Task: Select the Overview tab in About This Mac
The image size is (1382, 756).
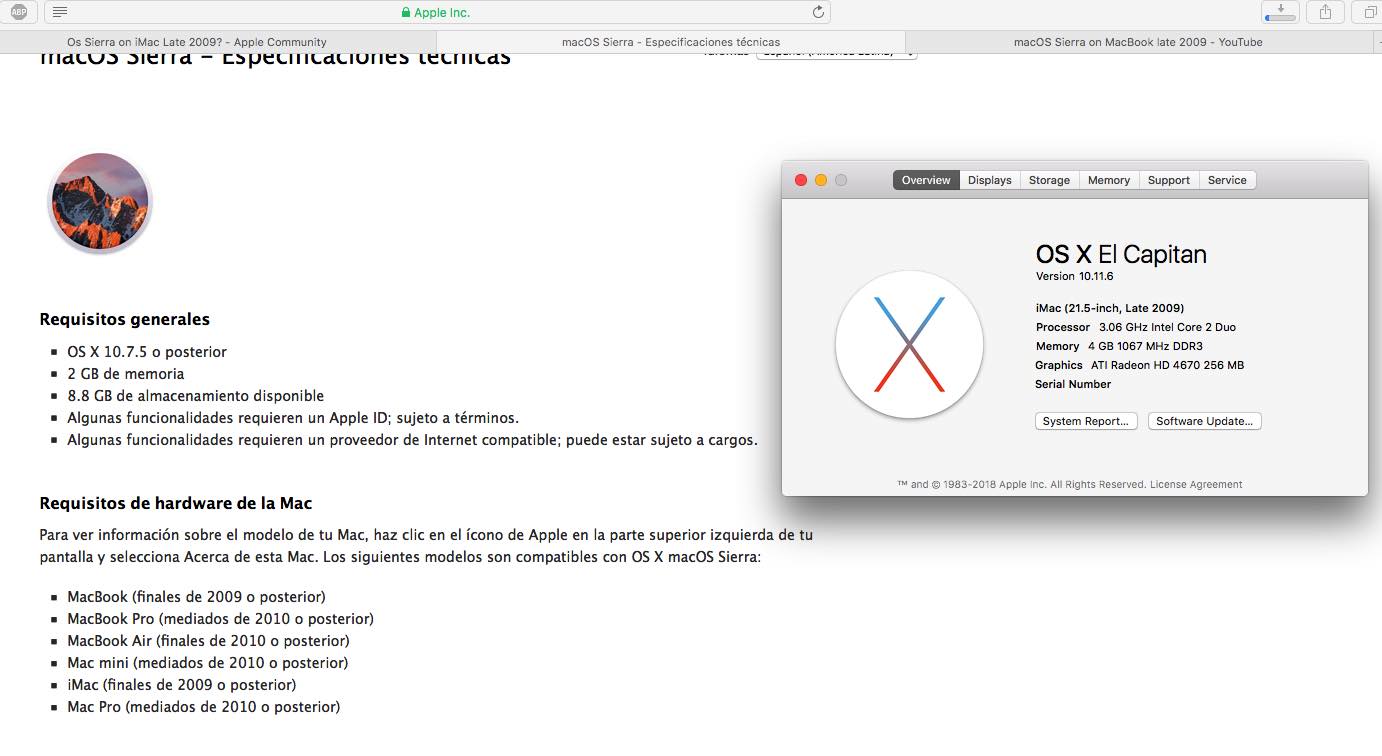Action: 926,180
